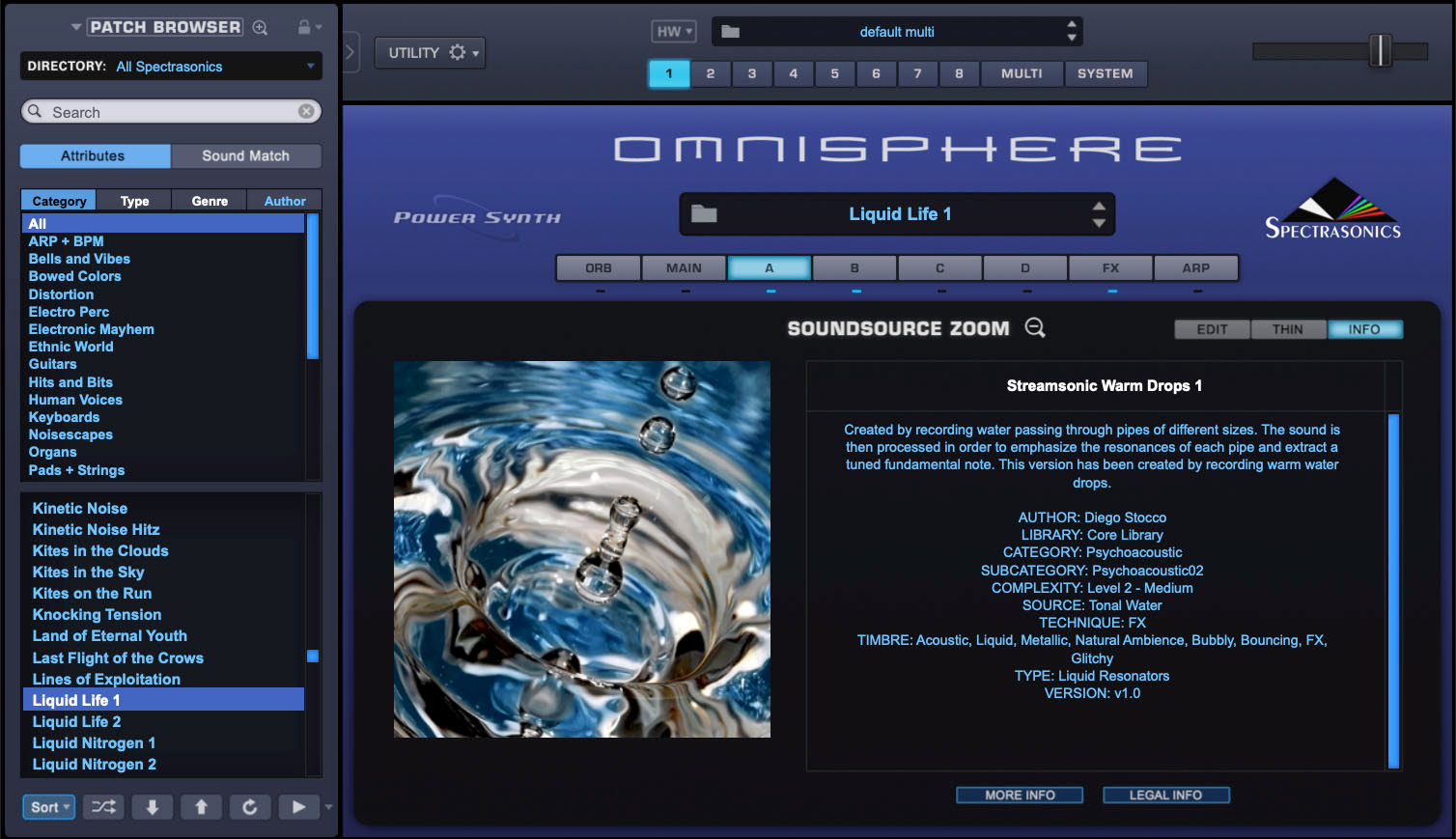Switch to Sound Match mode
The width and height of the screenshot is (1456, 839).
246,155
